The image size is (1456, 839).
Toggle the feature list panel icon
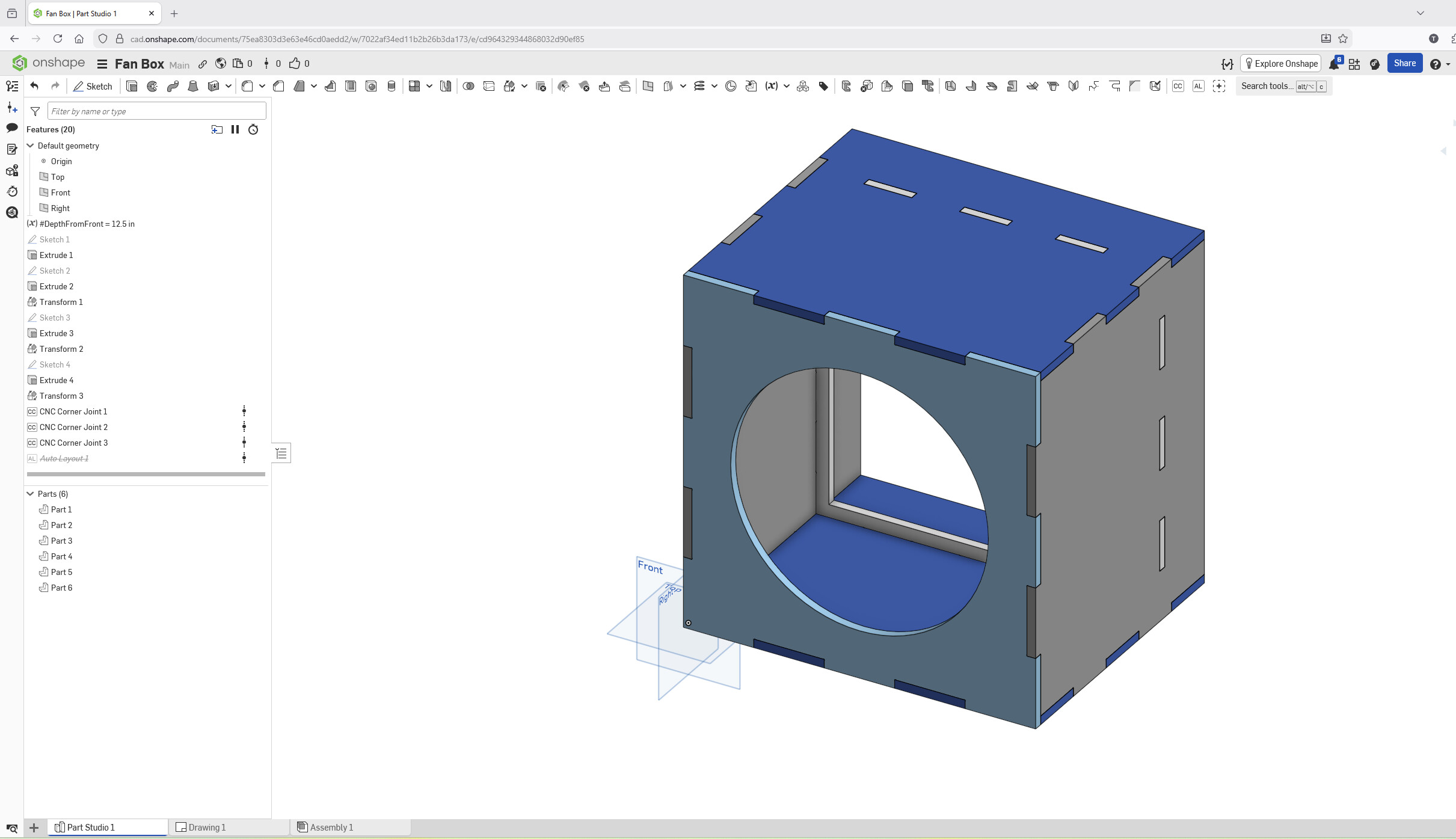click(x=12, y=86)
